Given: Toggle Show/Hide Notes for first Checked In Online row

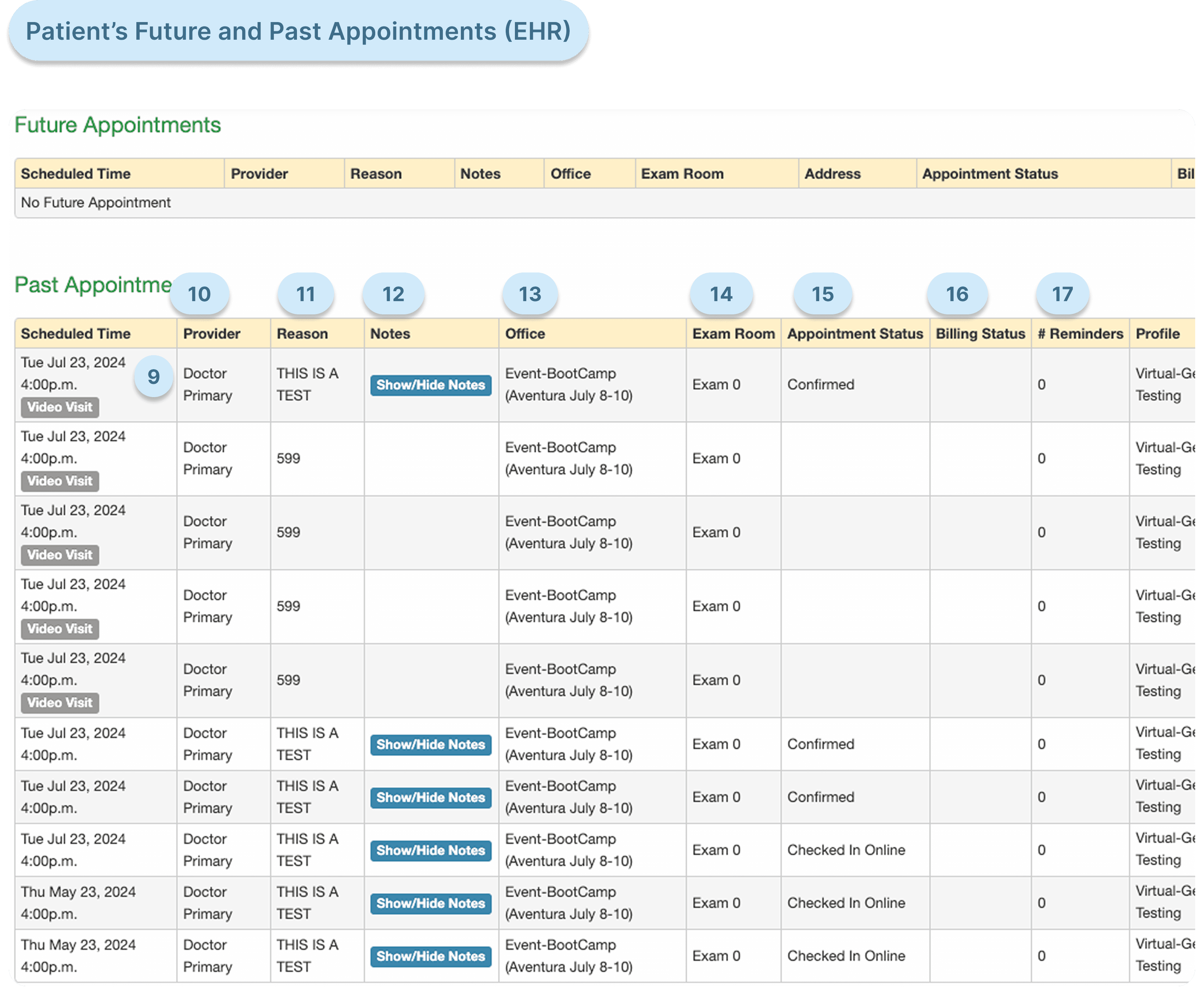Looking at the screenshot, I should [x=430, y=850].
